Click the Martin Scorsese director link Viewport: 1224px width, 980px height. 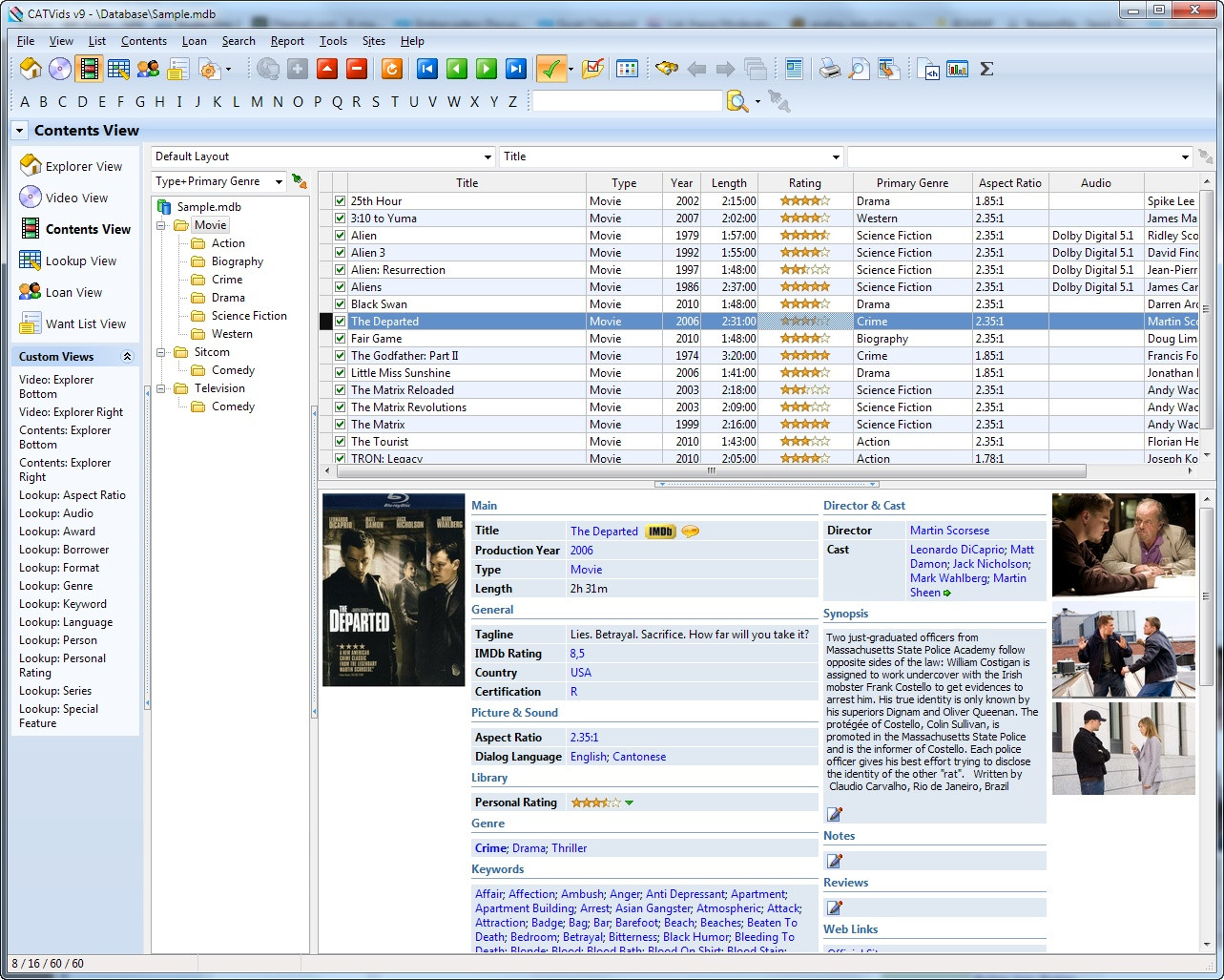click(949, 531)
